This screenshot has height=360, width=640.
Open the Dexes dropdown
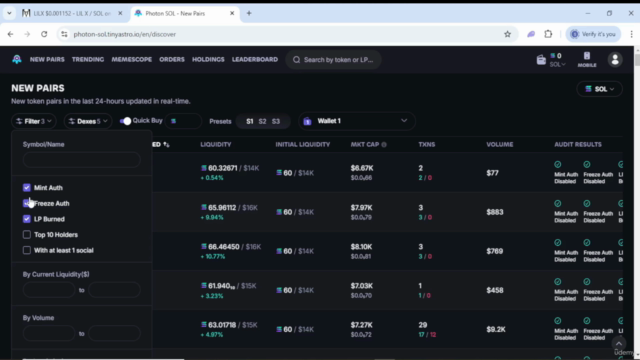(88, 121)
